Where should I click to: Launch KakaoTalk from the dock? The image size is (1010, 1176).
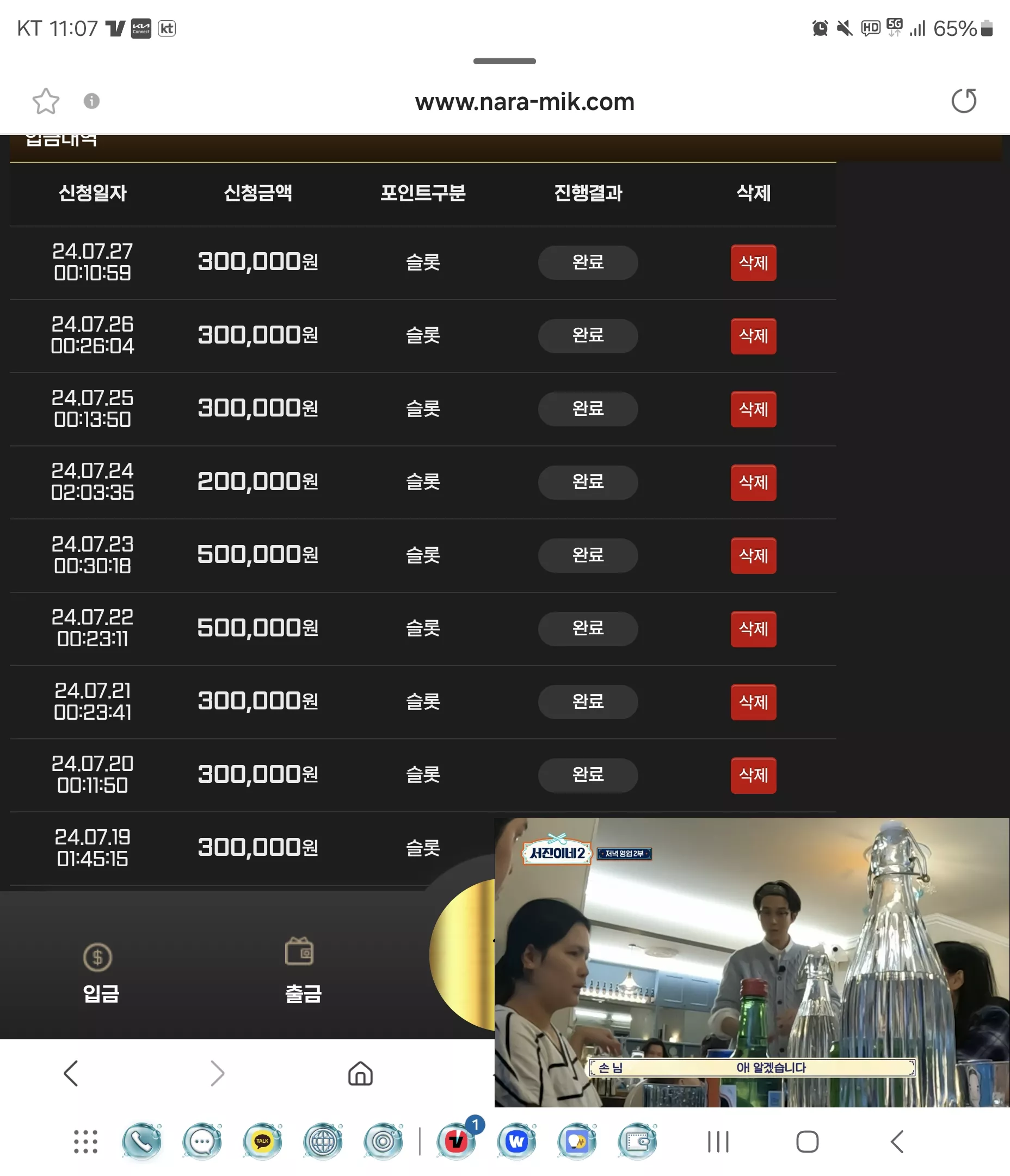[x=262, y=1141]
